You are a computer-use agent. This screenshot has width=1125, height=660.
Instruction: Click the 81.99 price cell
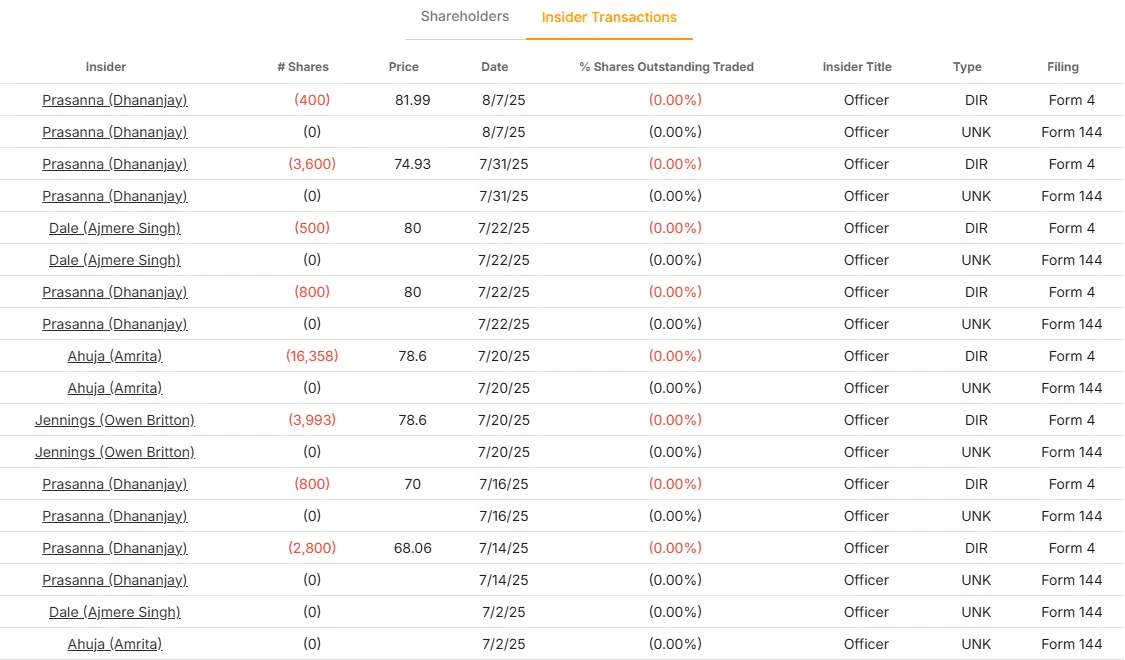tap(412, 100)
